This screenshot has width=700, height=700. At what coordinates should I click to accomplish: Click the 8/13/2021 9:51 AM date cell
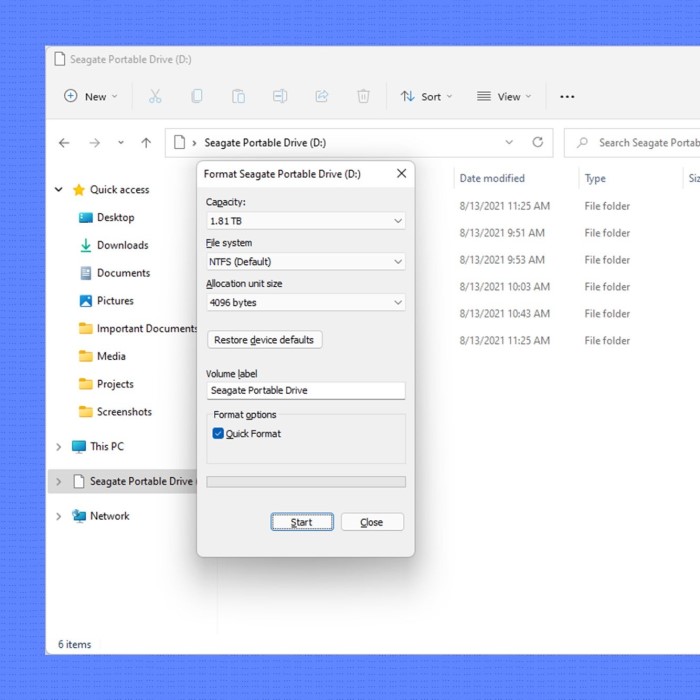(x=502, y=233)
